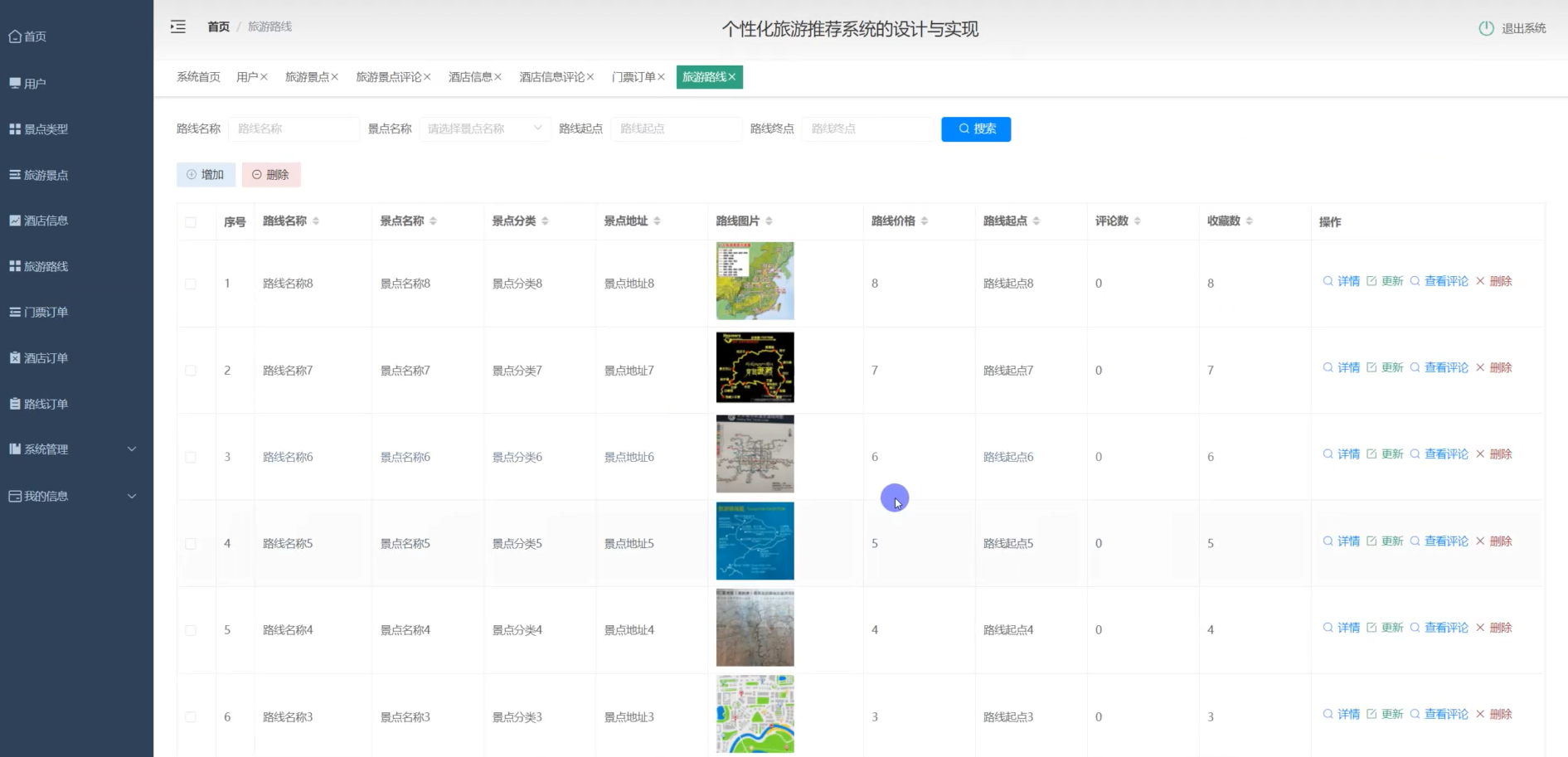The width and height of the screenshot is (1568, 757).
Task: Click 查看评论 for 路线名称8
Action: point(1439,281)
